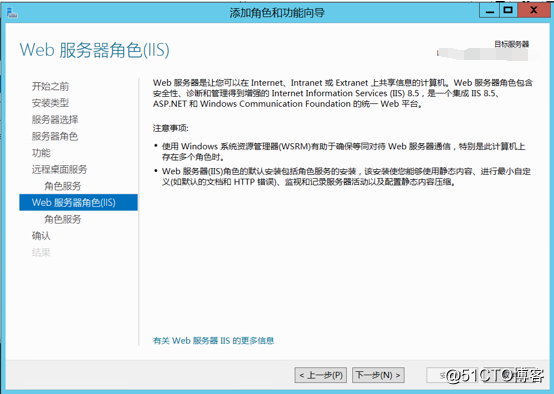Image resolution: width=554 pixels, height=394 pixels.
Task: Select the 功能 step
Action: [41, 153]
